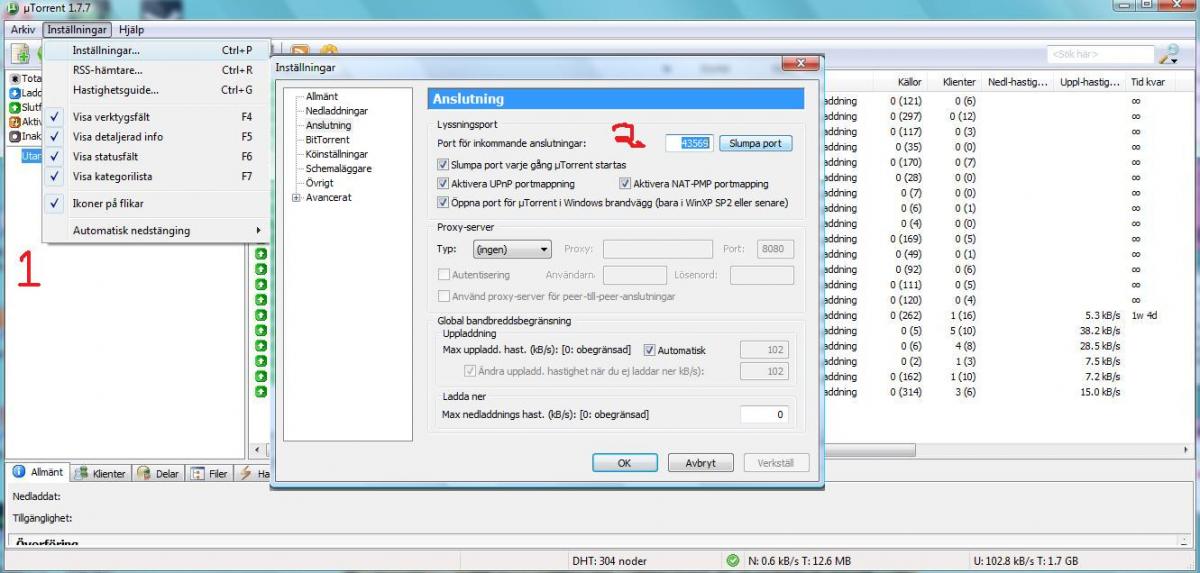Viewport: 1200px width, 573px height.
Task: Click green torrent status icon in 0 (262) row
Action: pyautogui.click(x=261, y=316)
